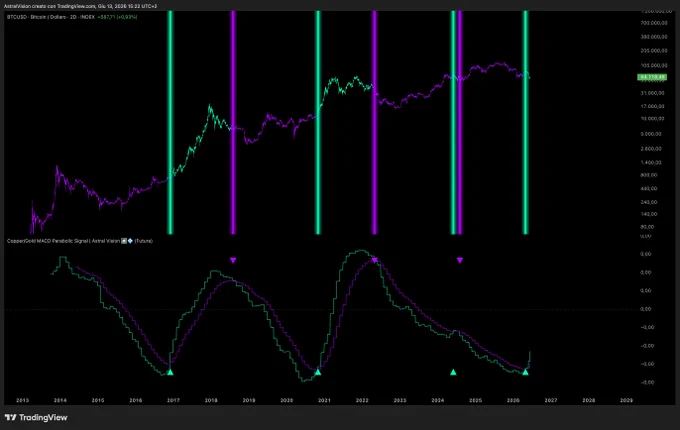The height and width of the screenshot is (430, 680).
Task: Click the green up-triangle signal in mid-2024
Action: point(453,372)
